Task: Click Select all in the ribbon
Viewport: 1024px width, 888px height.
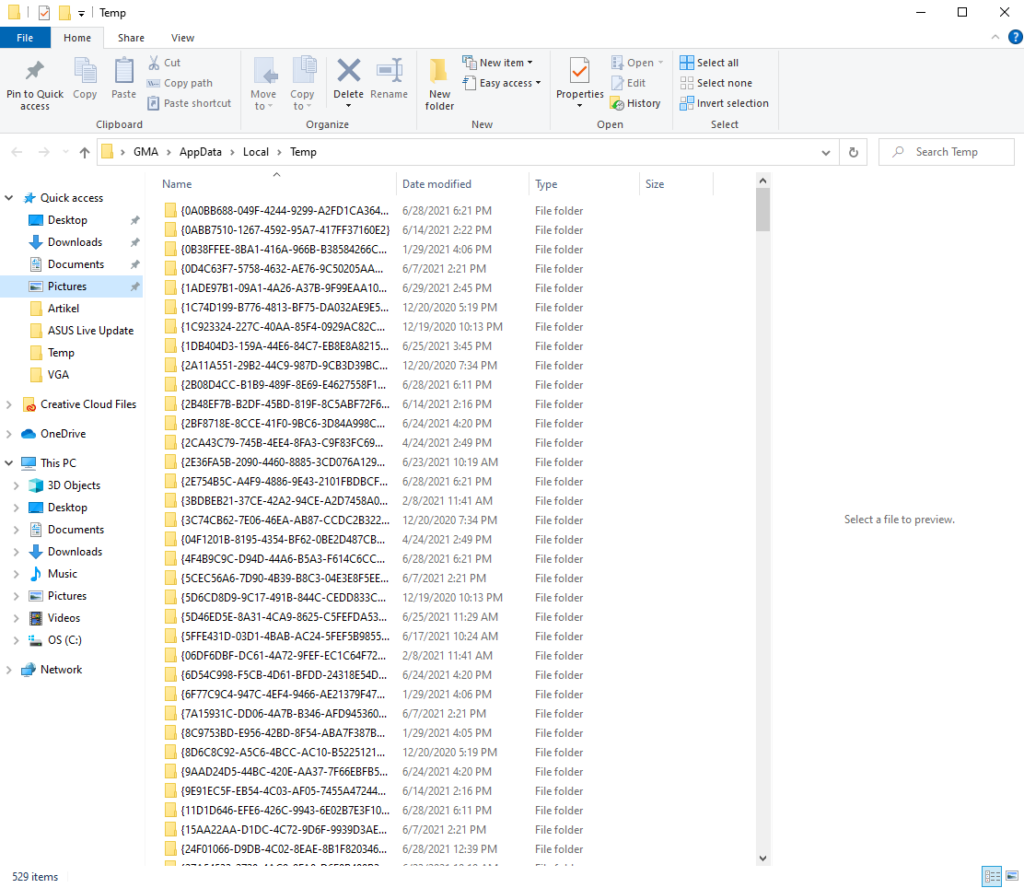Action: click(x=709, y=62)
